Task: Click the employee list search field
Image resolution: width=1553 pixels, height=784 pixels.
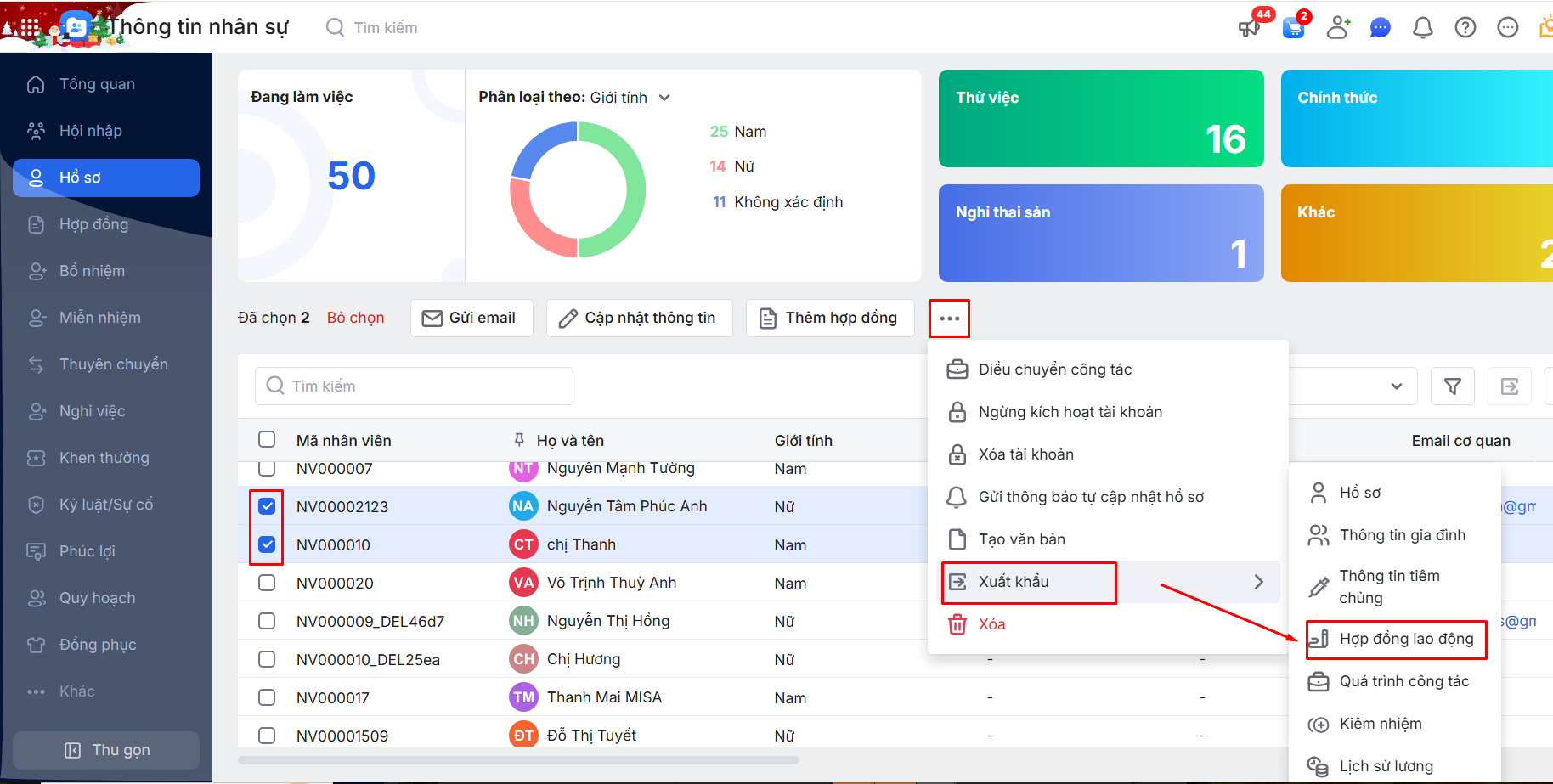Action: coord(414,386)
